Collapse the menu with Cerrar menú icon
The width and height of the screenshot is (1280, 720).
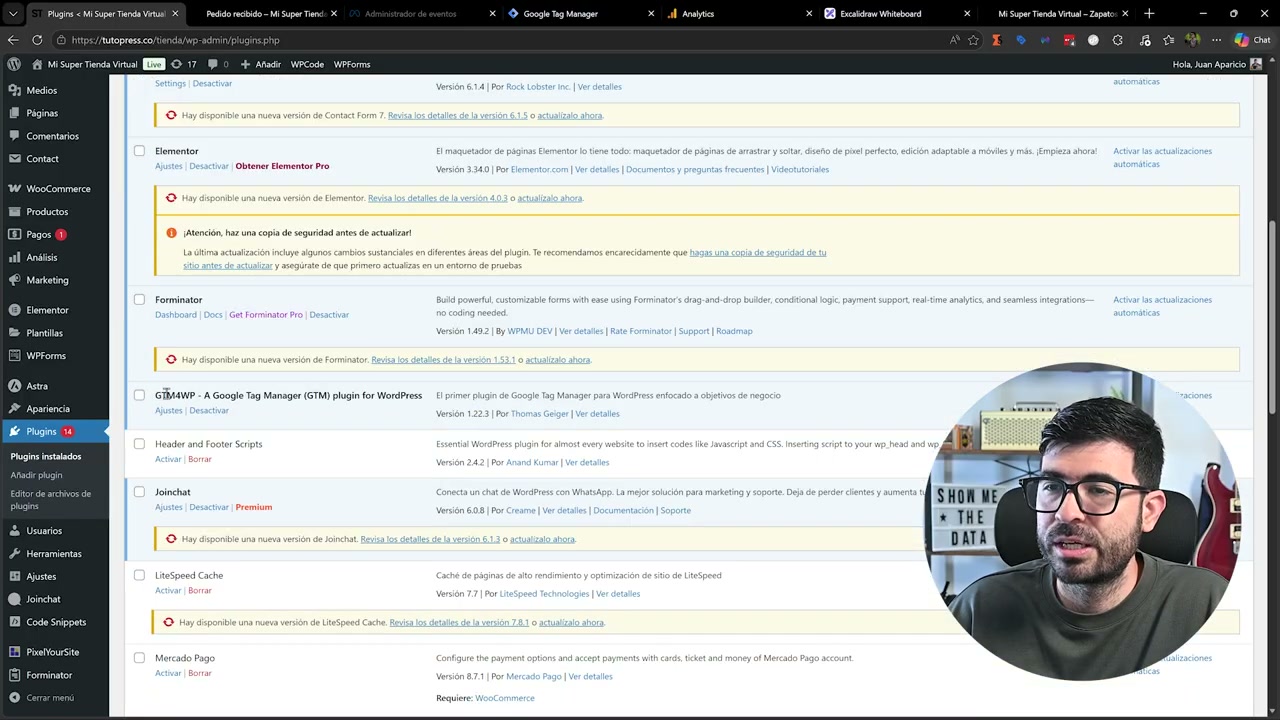click(x=14, y=698)
